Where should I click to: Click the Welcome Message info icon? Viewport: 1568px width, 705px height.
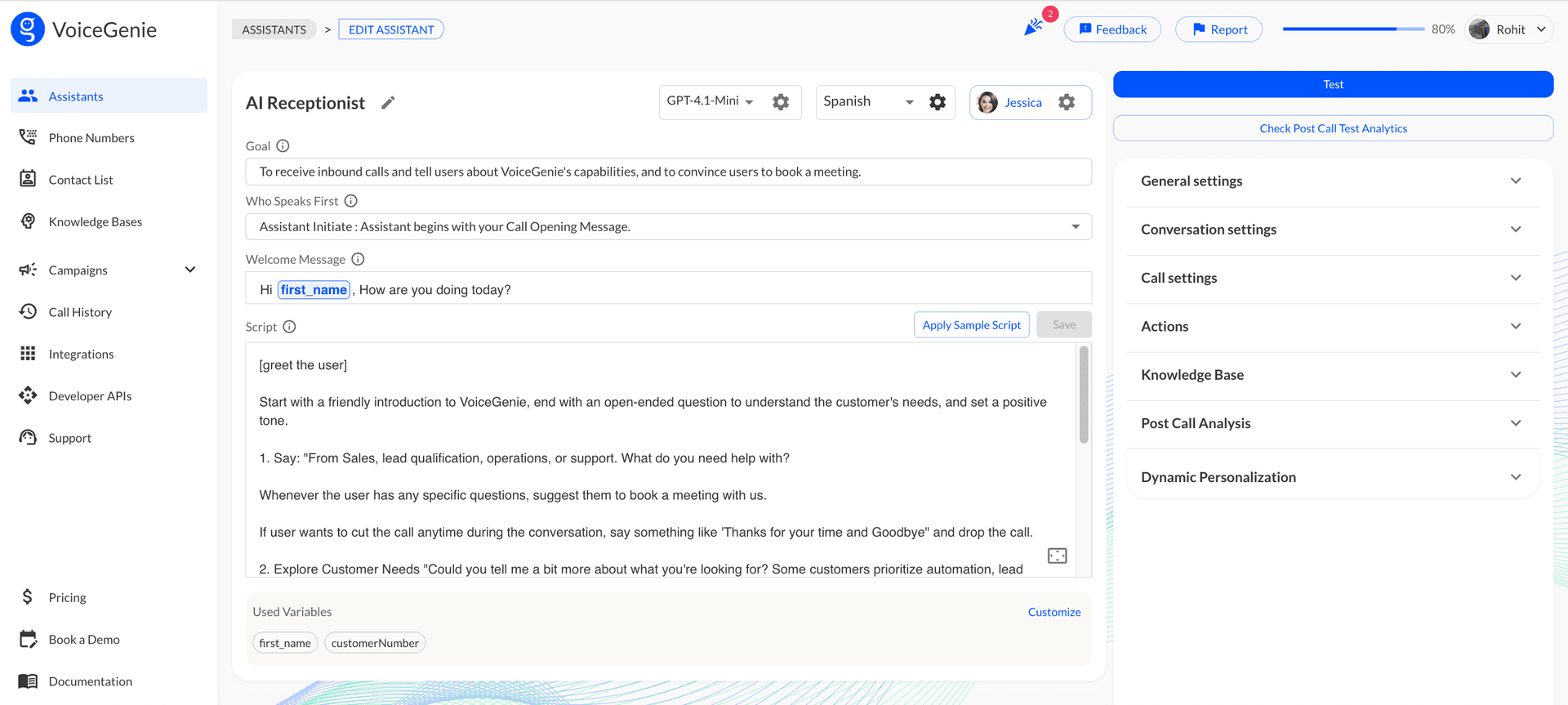point(358,259)
